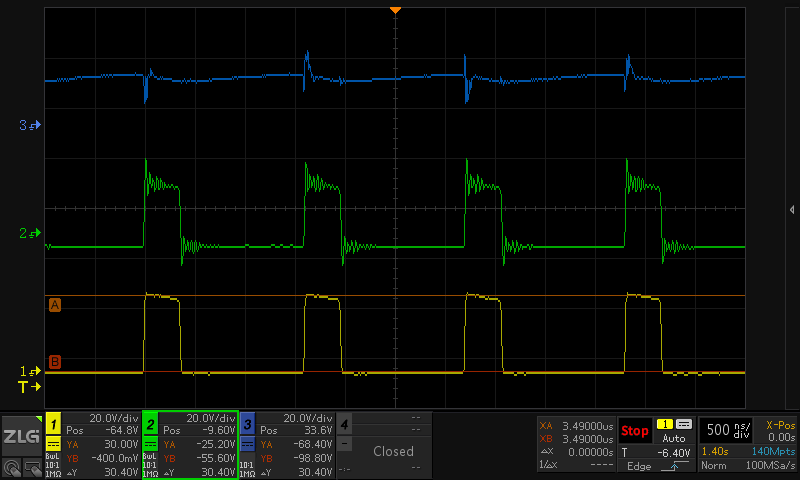Click channel 1 DC coupling icon
Viewport: 800px width, 480px height.
(x=54, y=444)
